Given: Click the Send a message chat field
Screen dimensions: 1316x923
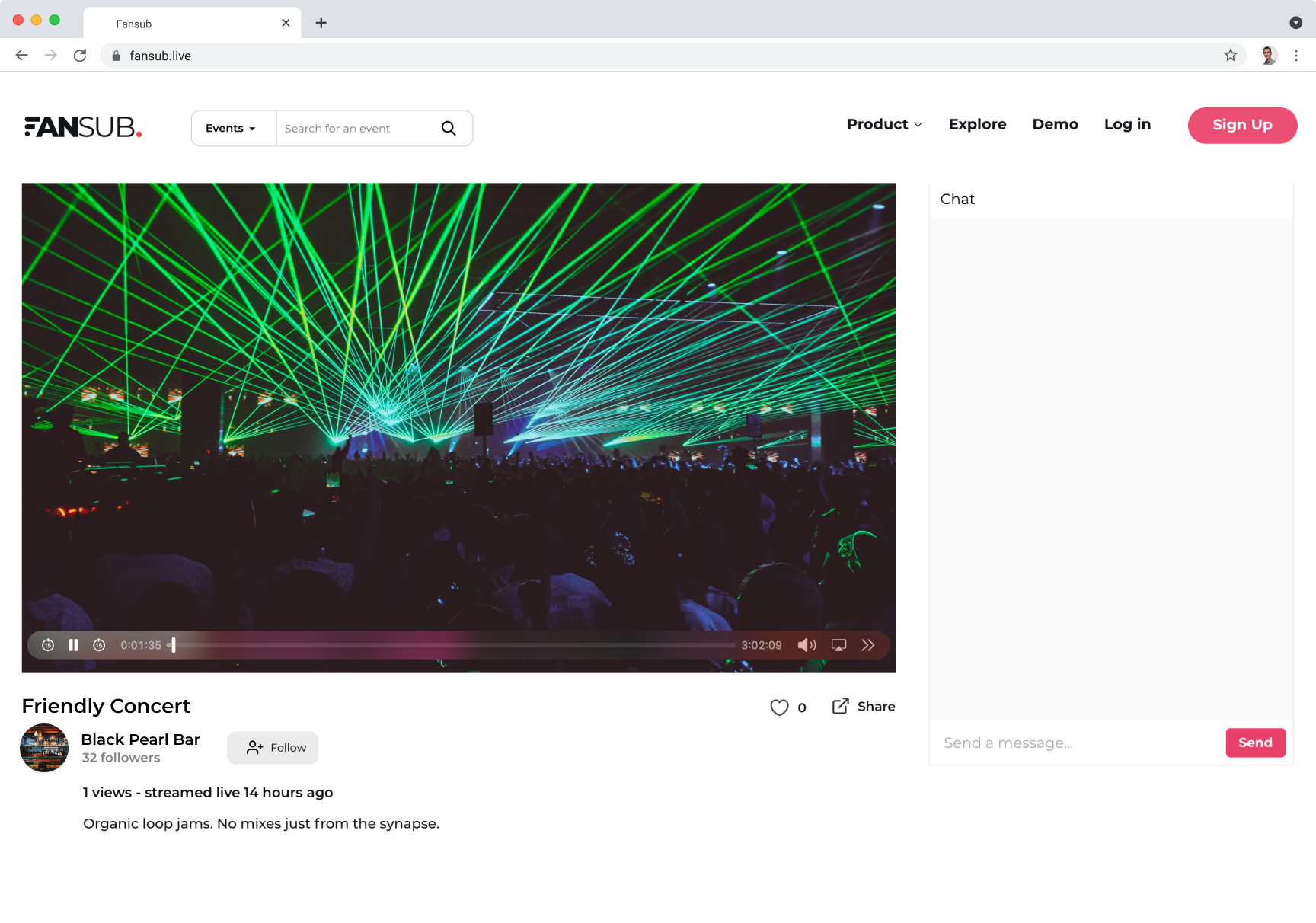Looking at the screenshot, I should (x=1077, y=743).
